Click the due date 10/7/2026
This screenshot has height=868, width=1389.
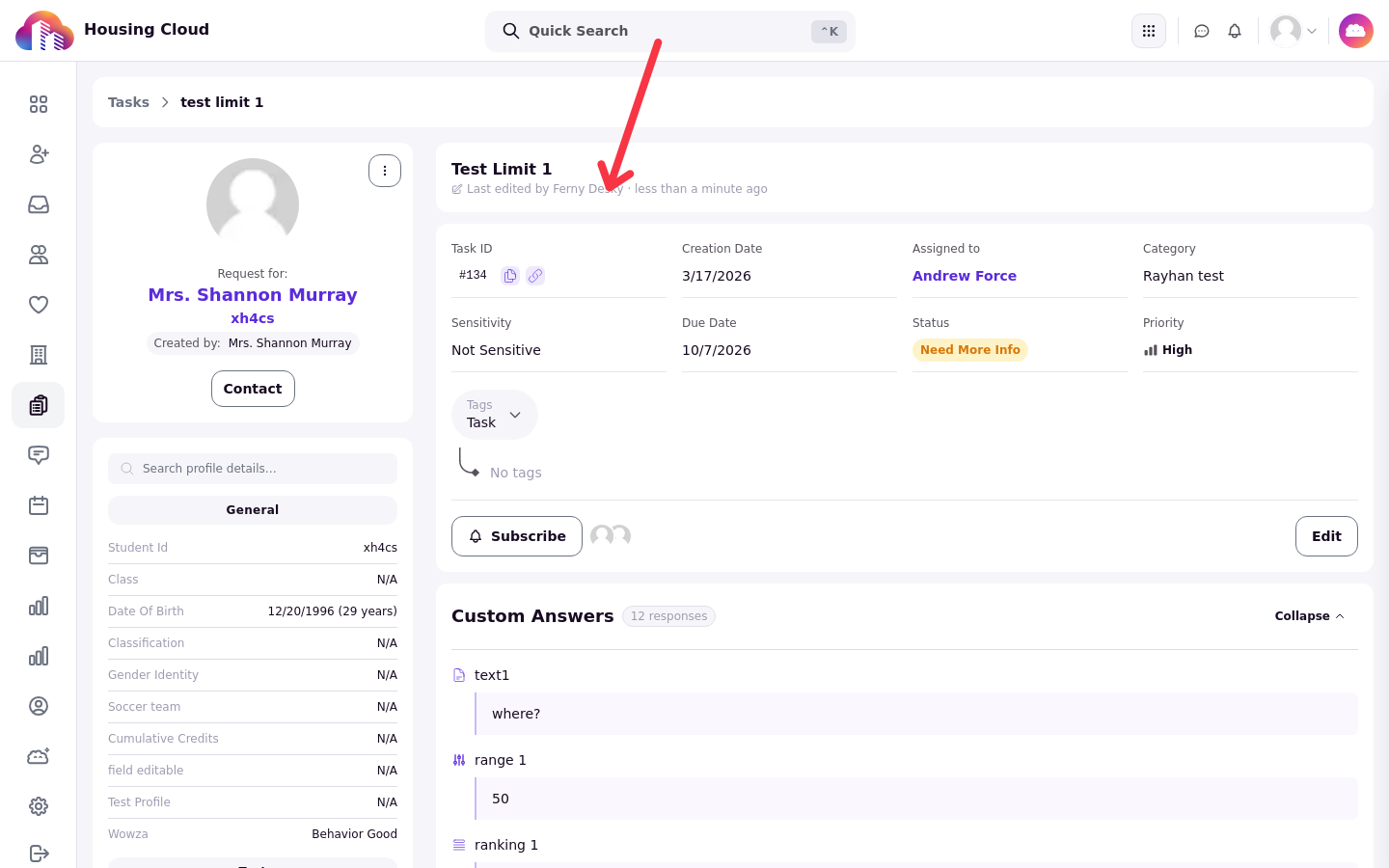click(x=717, y=350)
